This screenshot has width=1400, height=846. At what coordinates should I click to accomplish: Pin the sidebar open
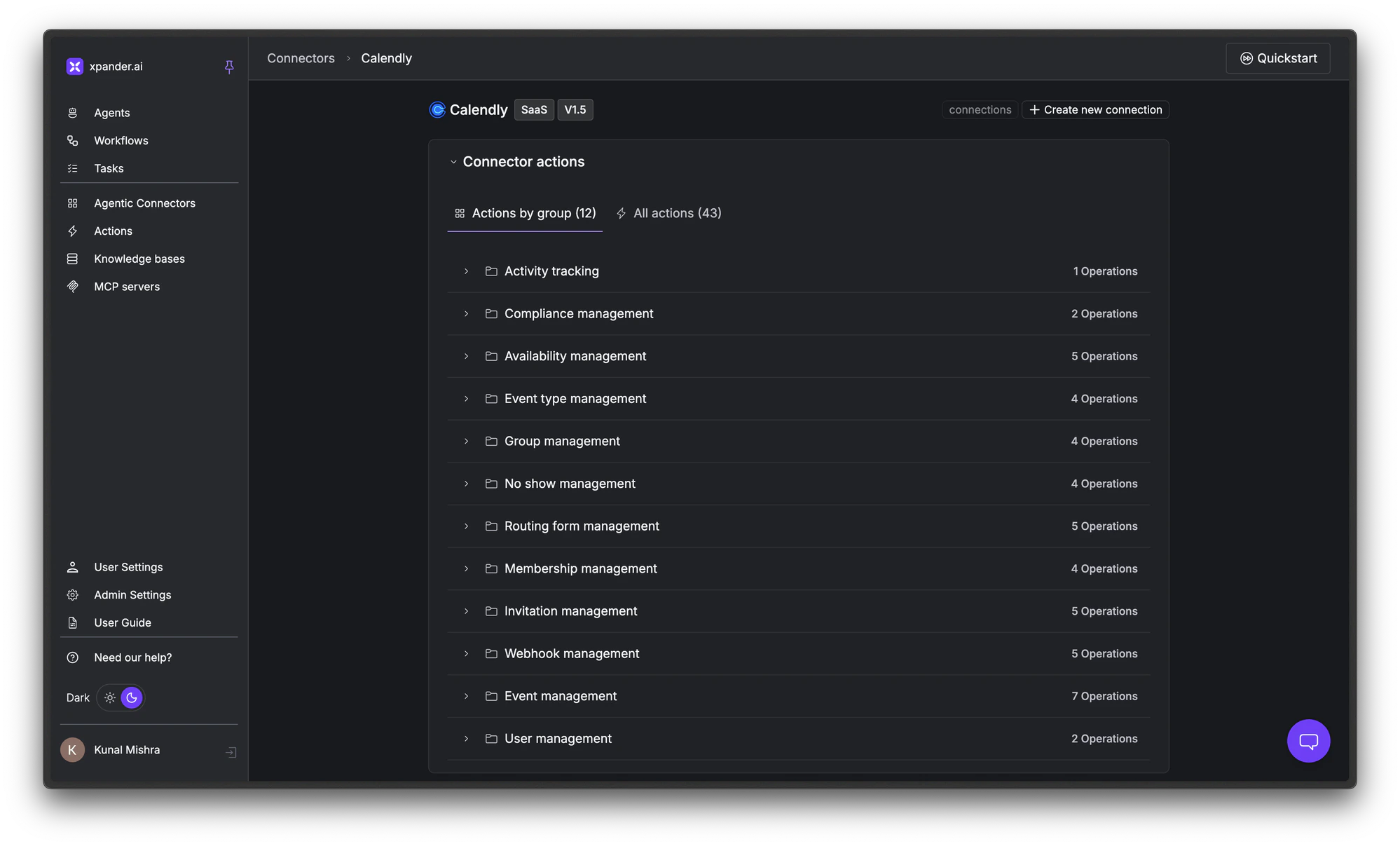229,66
